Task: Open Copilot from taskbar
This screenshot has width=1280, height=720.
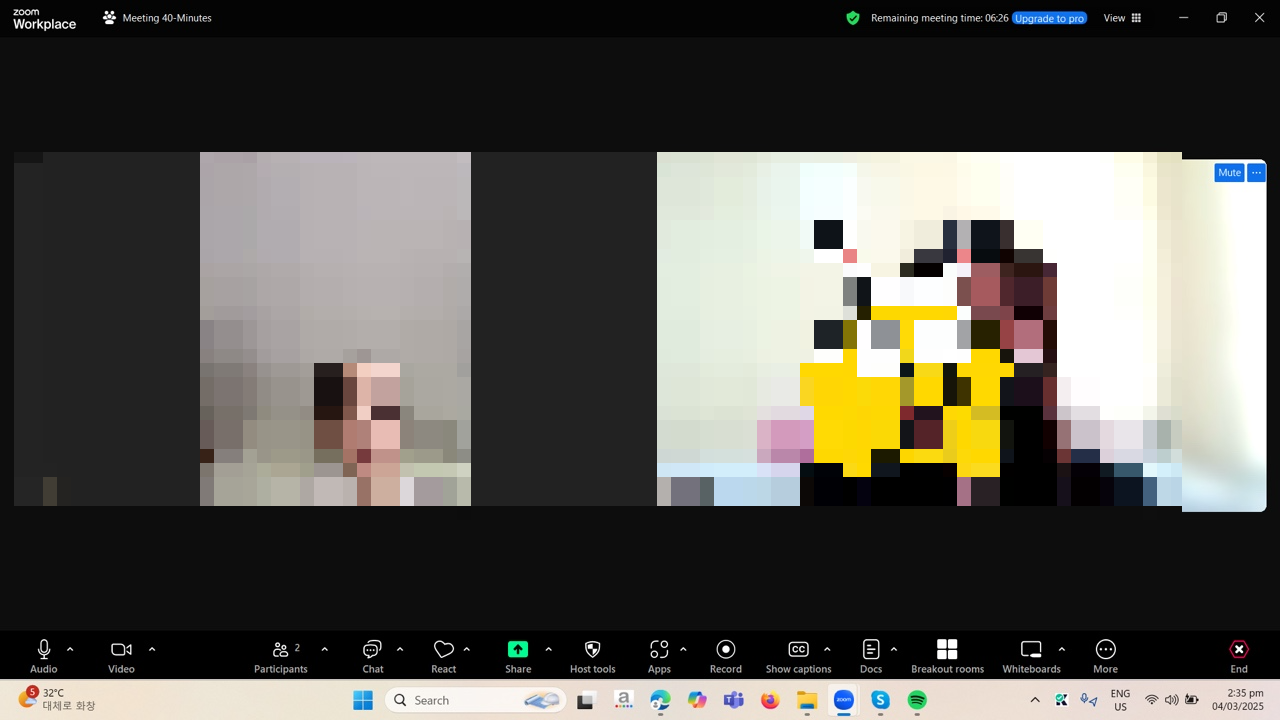Action: tap(697, 700)
